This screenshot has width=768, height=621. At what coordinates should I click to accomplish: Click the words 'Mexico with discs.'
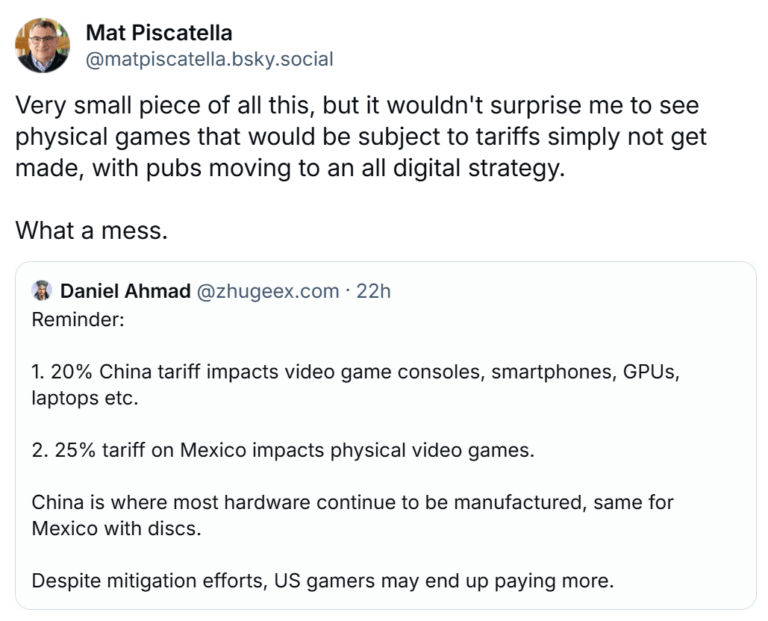point(116,528)
